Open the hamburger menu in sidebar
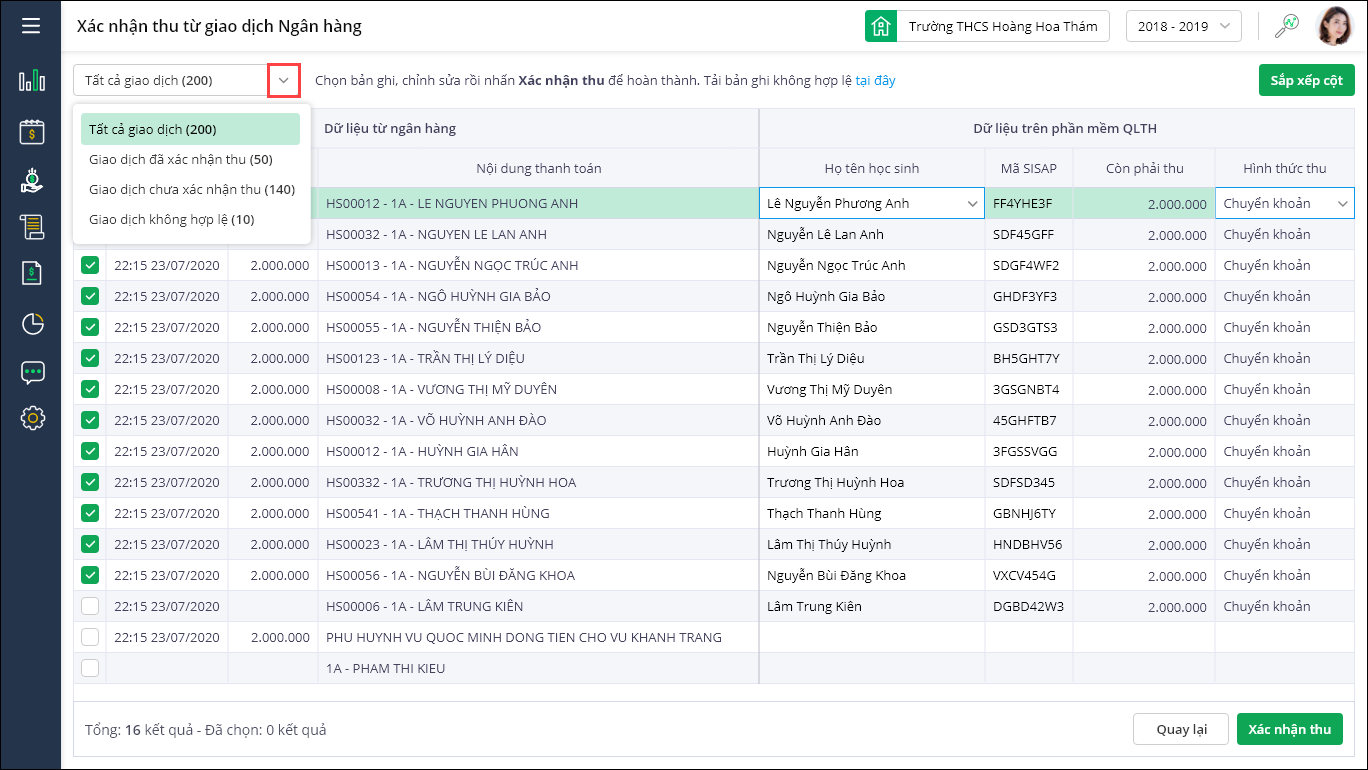The width and height of the screenshot is (1368, 770). (31, 26)
